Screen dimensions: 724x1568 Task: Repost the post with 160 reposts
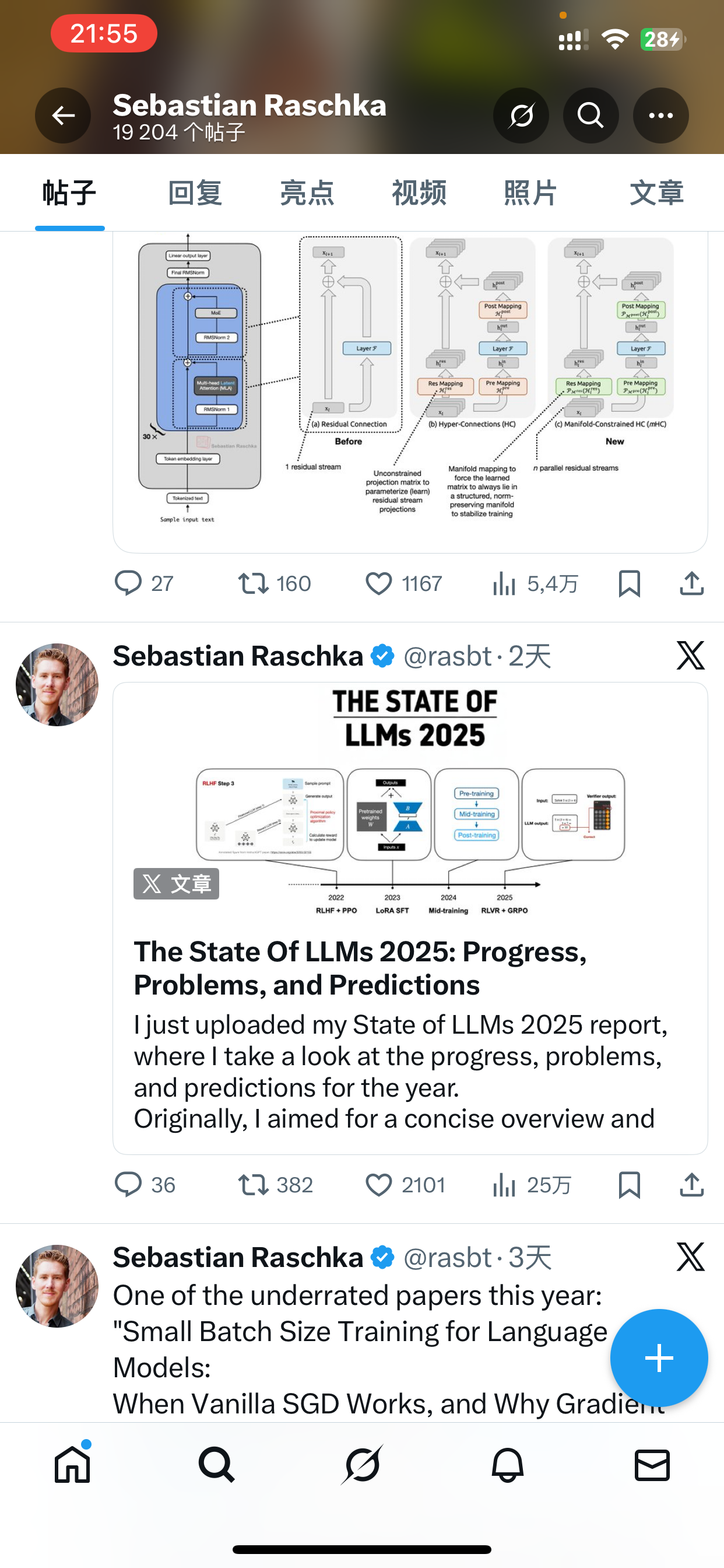coord(253,584)
